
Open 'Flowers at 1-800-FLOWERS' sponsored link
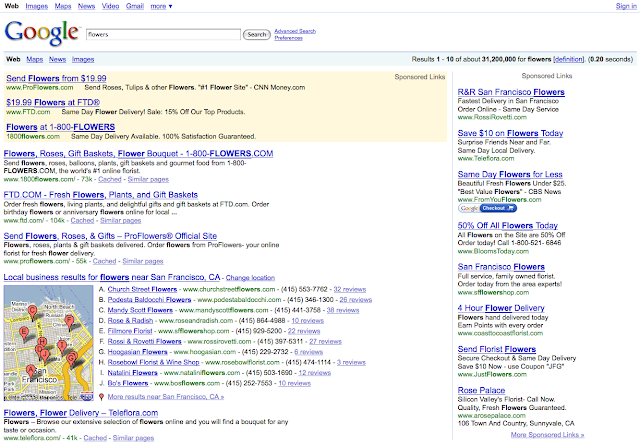(x=60, y=127)
